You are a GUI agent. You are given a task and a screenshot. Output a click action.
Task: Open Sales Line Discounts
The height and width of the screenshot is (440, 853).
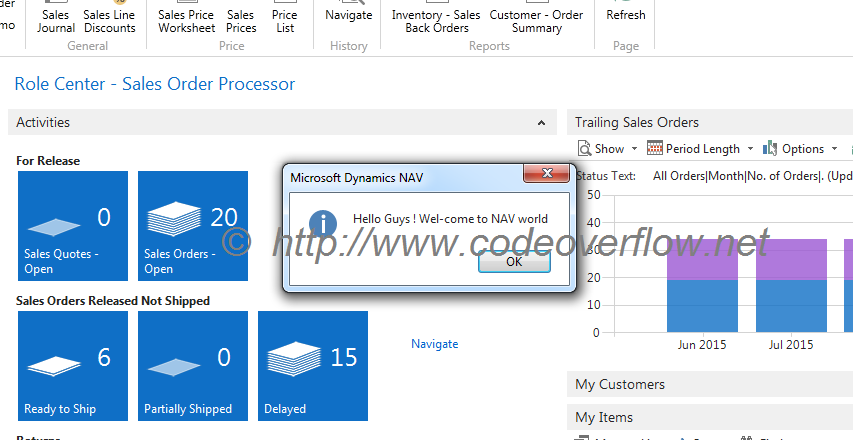tap(109, 16)
